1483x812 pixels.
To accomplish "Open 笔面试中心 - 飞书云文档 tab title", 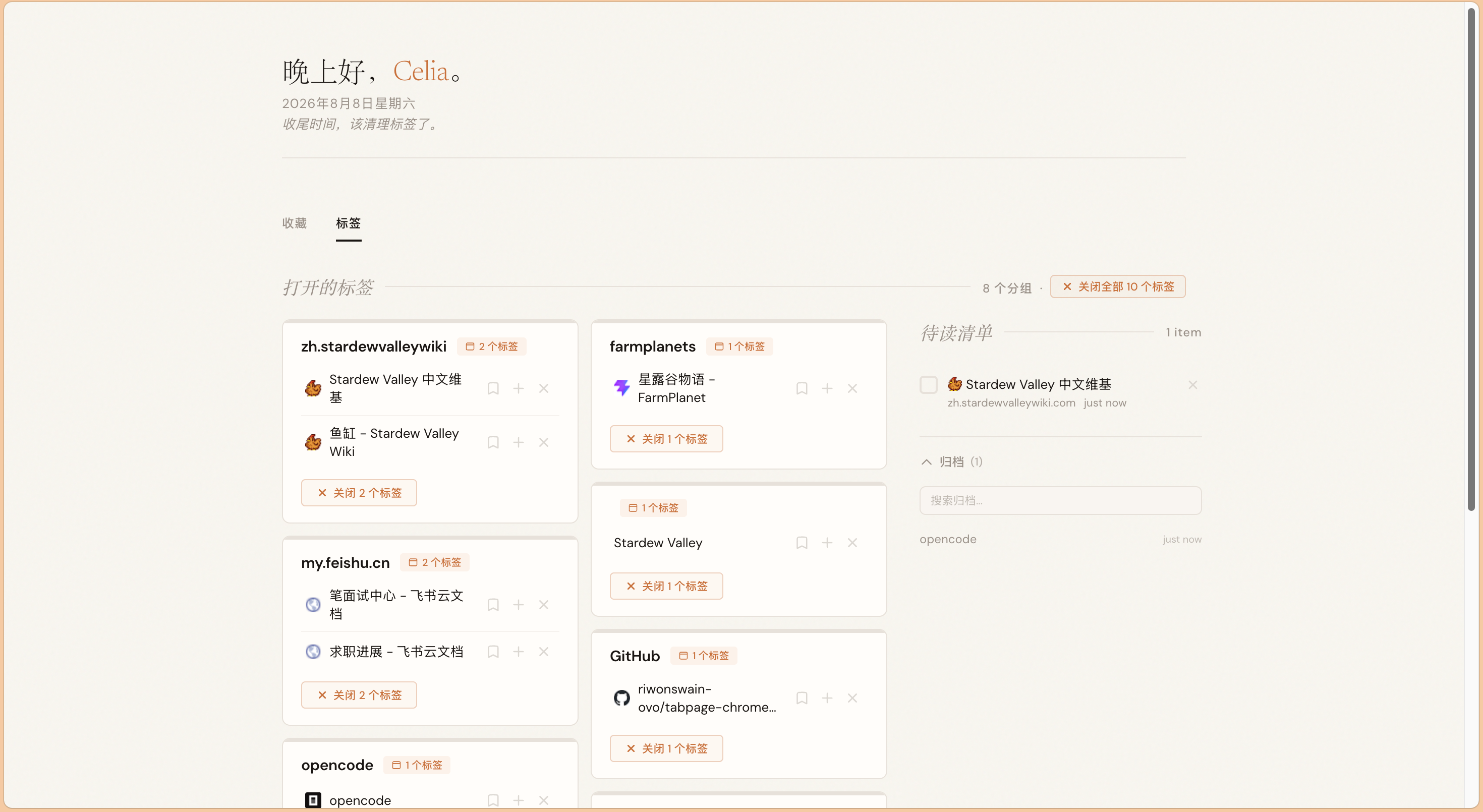I will 396,604.
